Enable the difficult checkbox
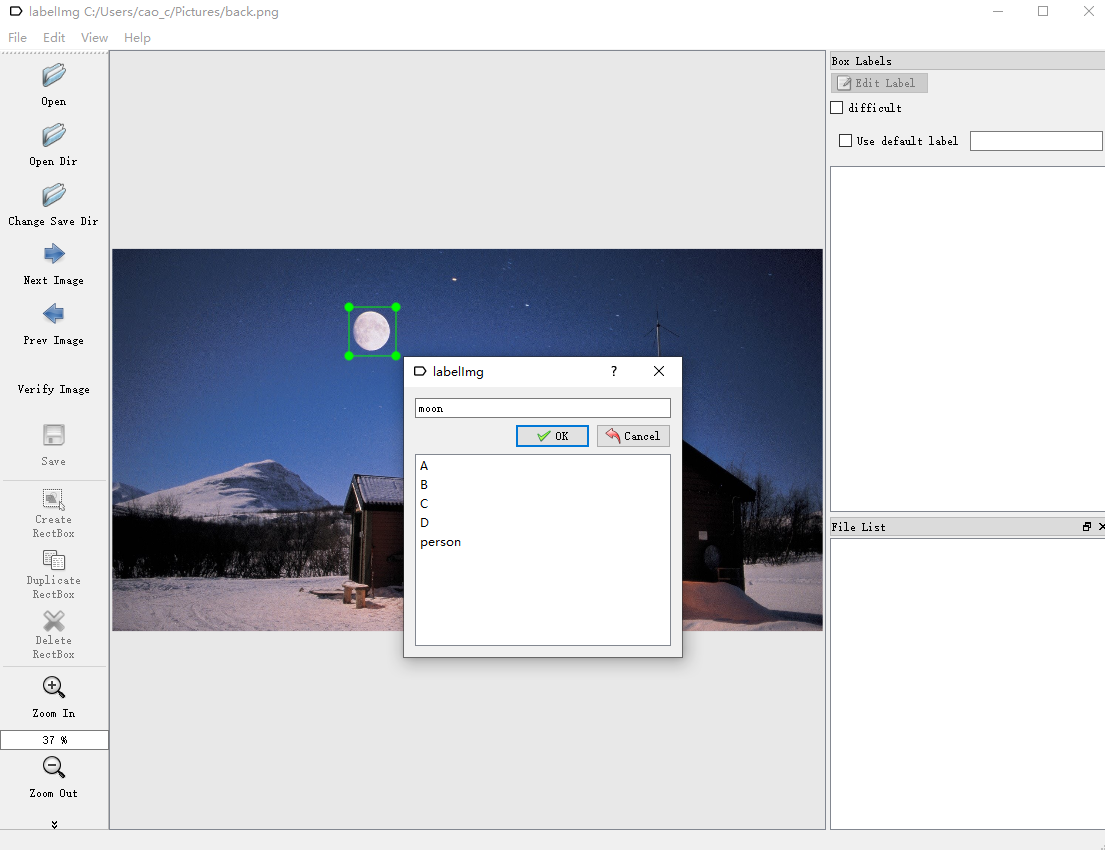Viewport: 1105px width, 850px height. pos(837,108)
